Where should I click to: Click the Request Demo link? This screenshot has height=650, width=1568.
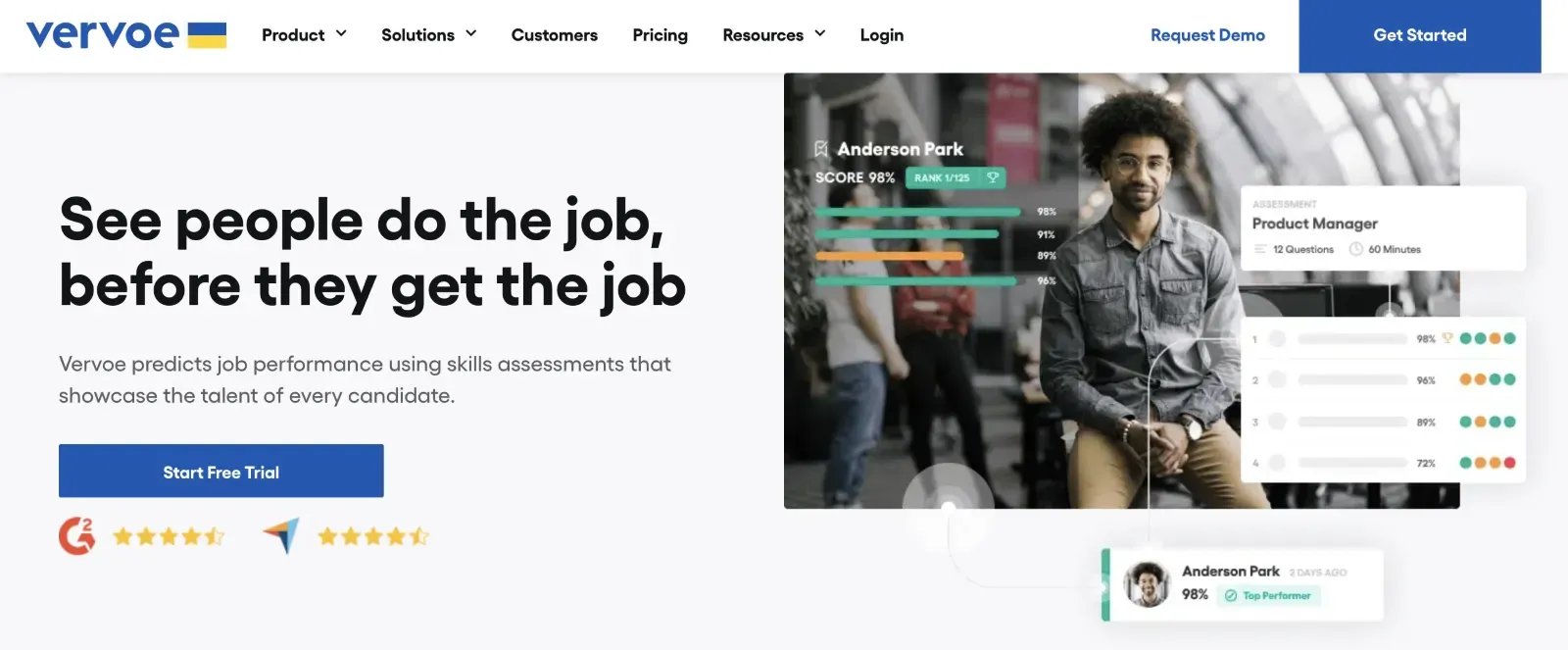click(x=1207, y=35)
